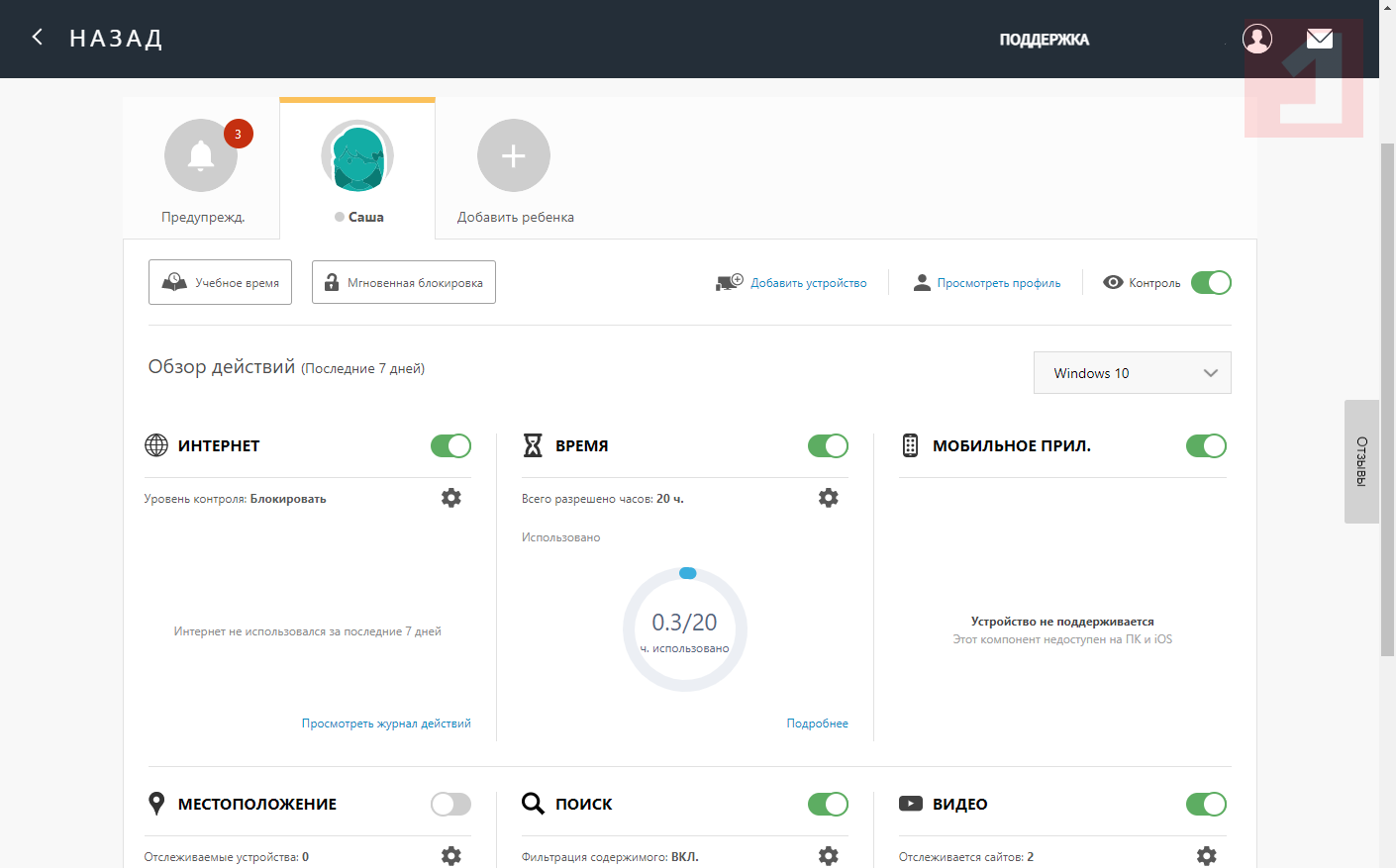The height and width of the screenshot is (868, 1396).
Task: Enable the МЕСТОПОЛОЖЕНИЕ switch
Action: tap(450, 804)
